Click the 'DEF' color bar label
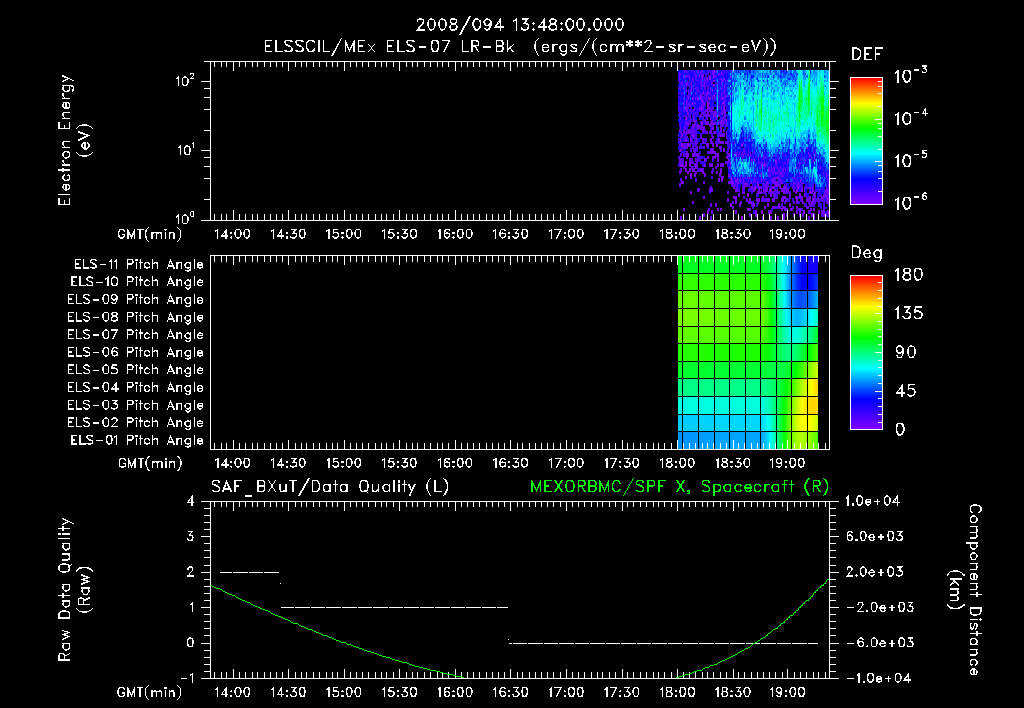The width and height of the screenshot is (1024, 708). pyautogui.click(x=866, y=54)
